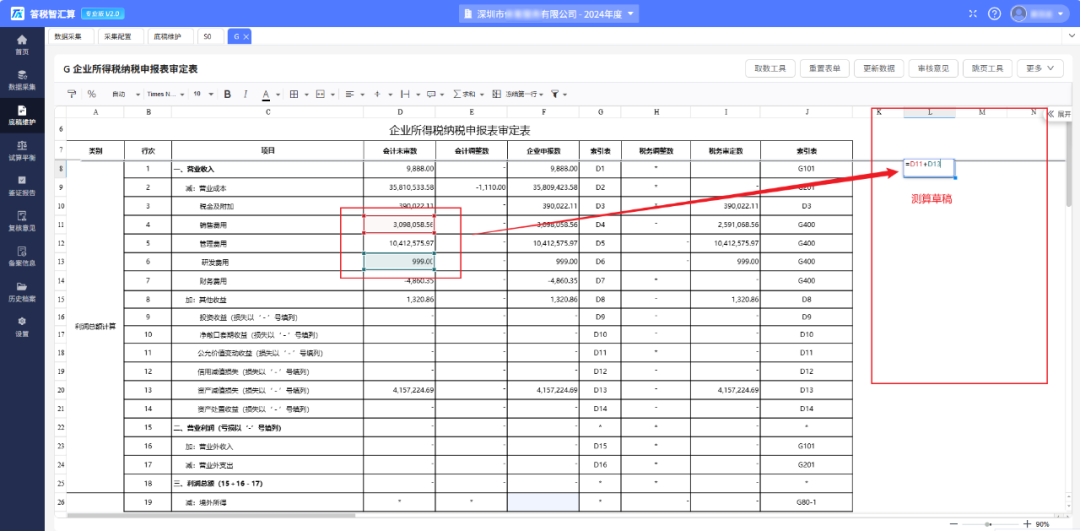The image size is (1080, 531).
Task: Click the zoom in plus button
Action: (x=1027, y=524)
